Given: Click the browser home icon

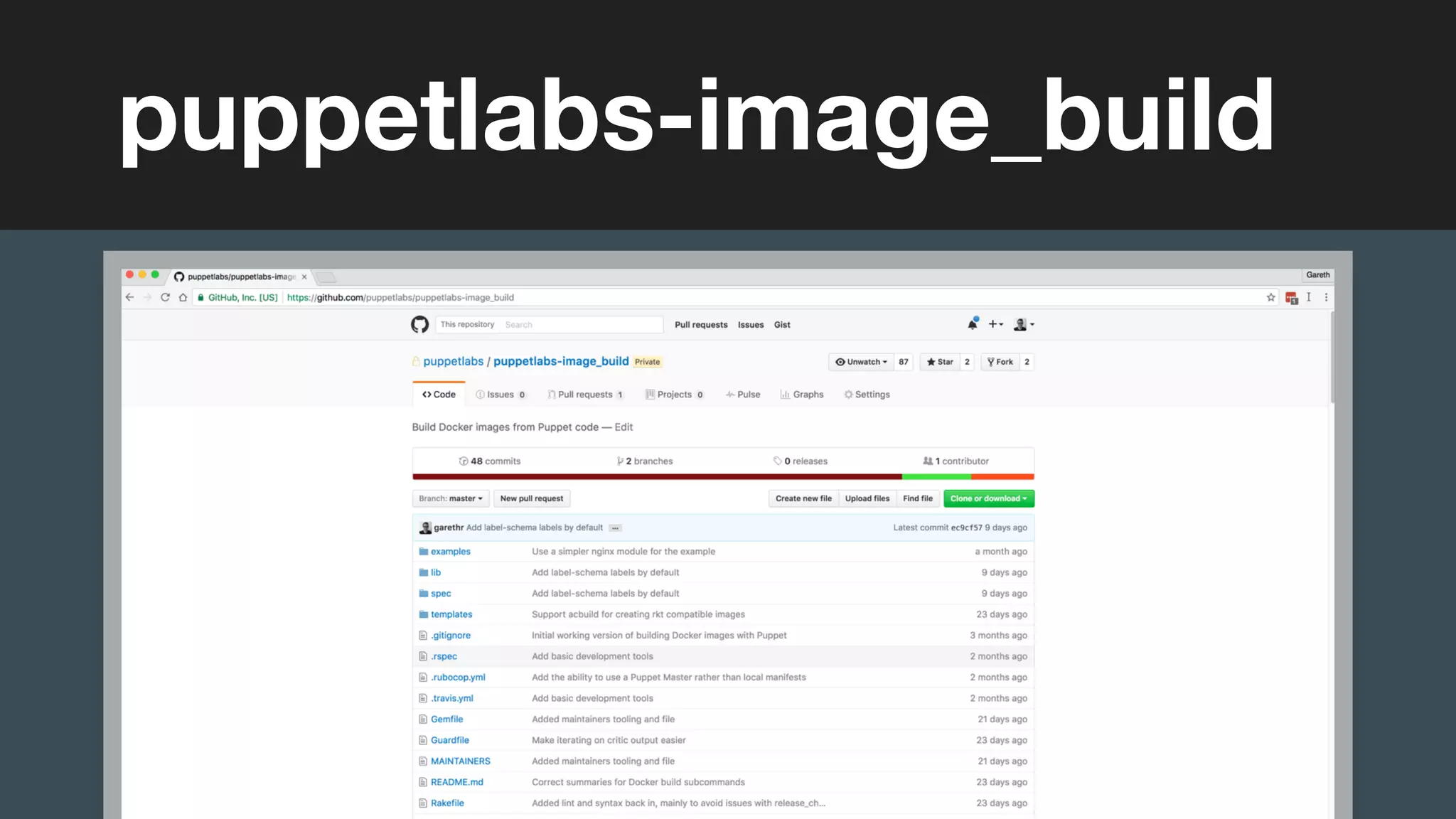Looking at the screenshot, I should pyautogui.click(x=183, y=297).
